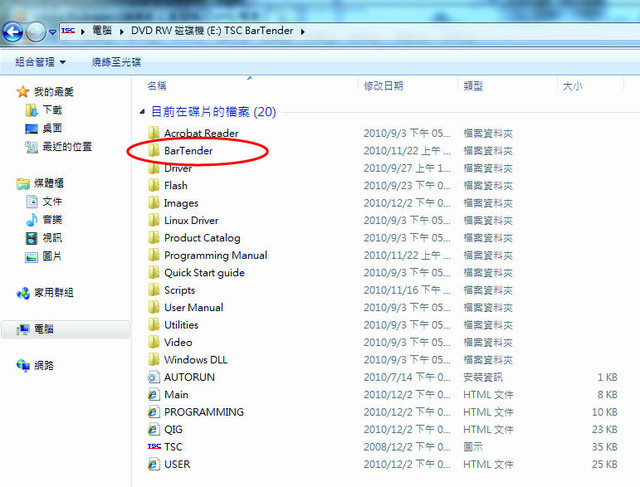This screenshot has width=640, height=487.
Task: Select the Driver folder icon
Action: pyautogui.click(x=154, y=168)
